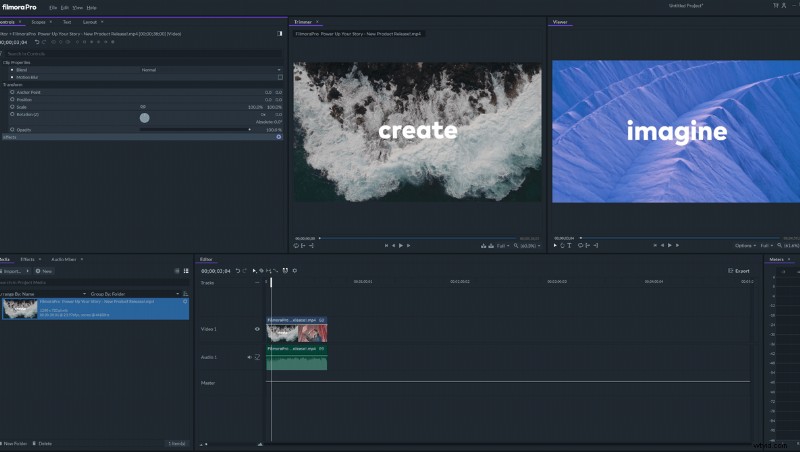The height and width of the screenshot is (452, 800).
Task: Click redo in the Controls panel
Action: pos(44,42)
